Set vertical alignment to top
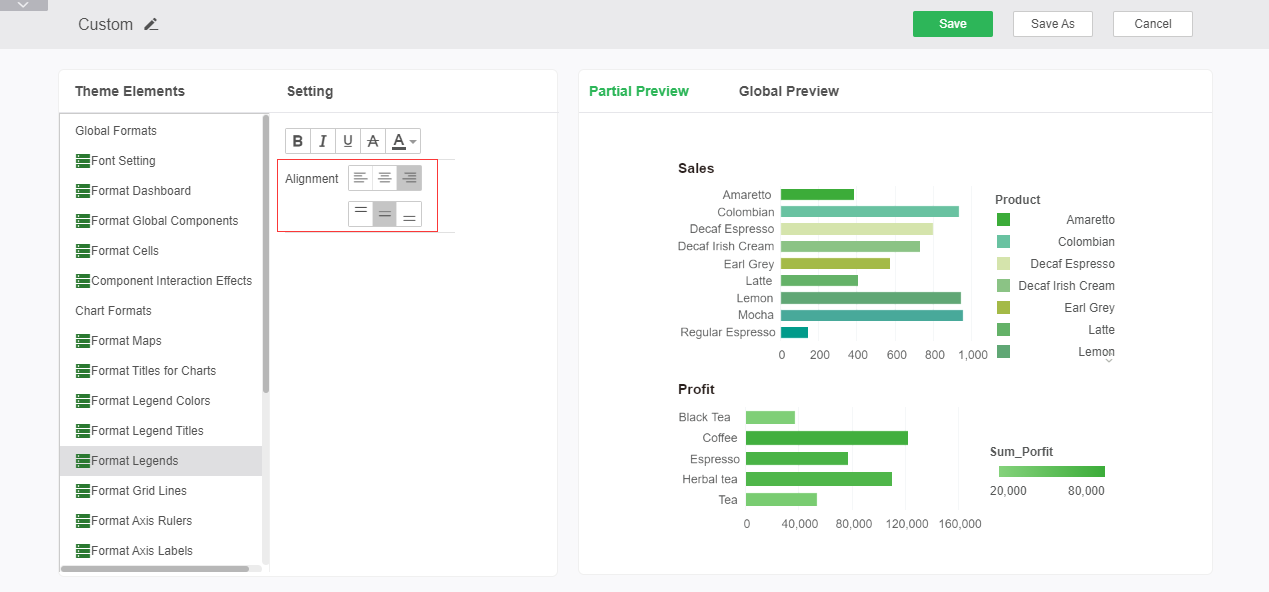This screenshot has height=592, width=1269. pyautogui.click(x=360, y=214)
